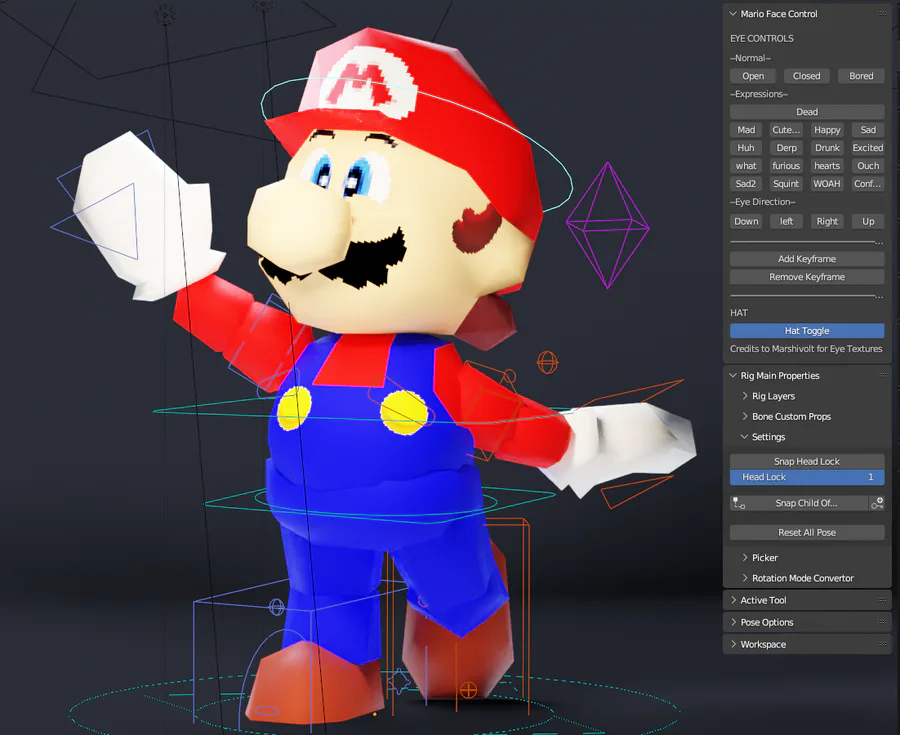
Task: Open the Snap Child Of... operator
Action: [x=806, y=503]
